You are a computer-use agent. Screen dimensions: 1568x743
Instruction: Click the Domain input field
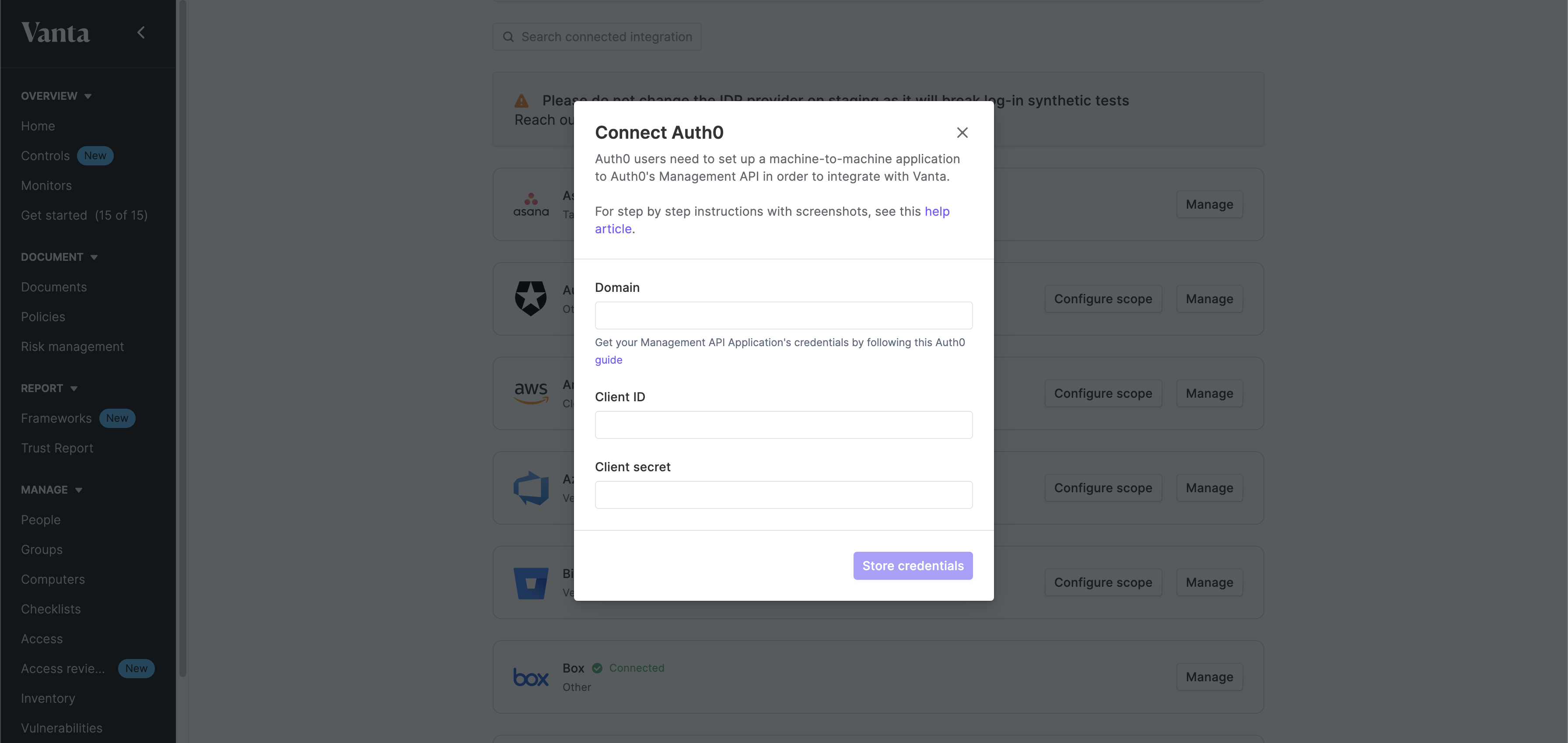(784, 315)
